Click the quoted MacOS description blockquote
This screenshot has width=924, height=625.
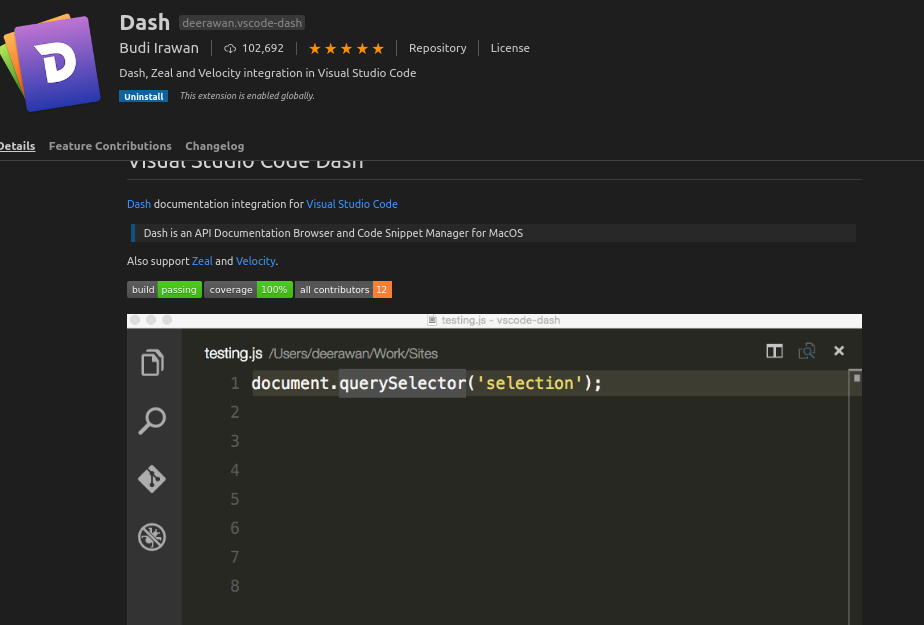pyautogui.click(x=493, y=233)
